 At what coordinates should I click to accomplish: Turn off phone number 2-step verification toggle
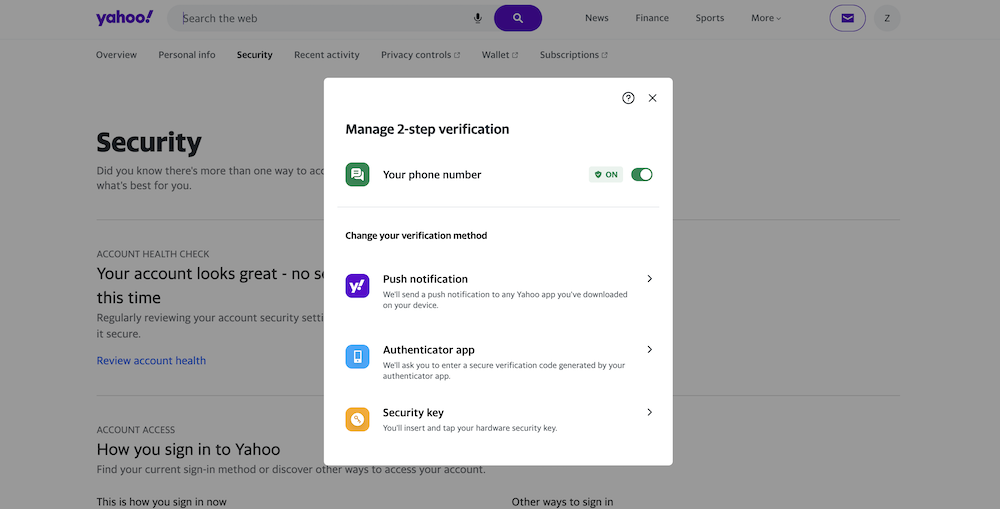coord(642,175)
